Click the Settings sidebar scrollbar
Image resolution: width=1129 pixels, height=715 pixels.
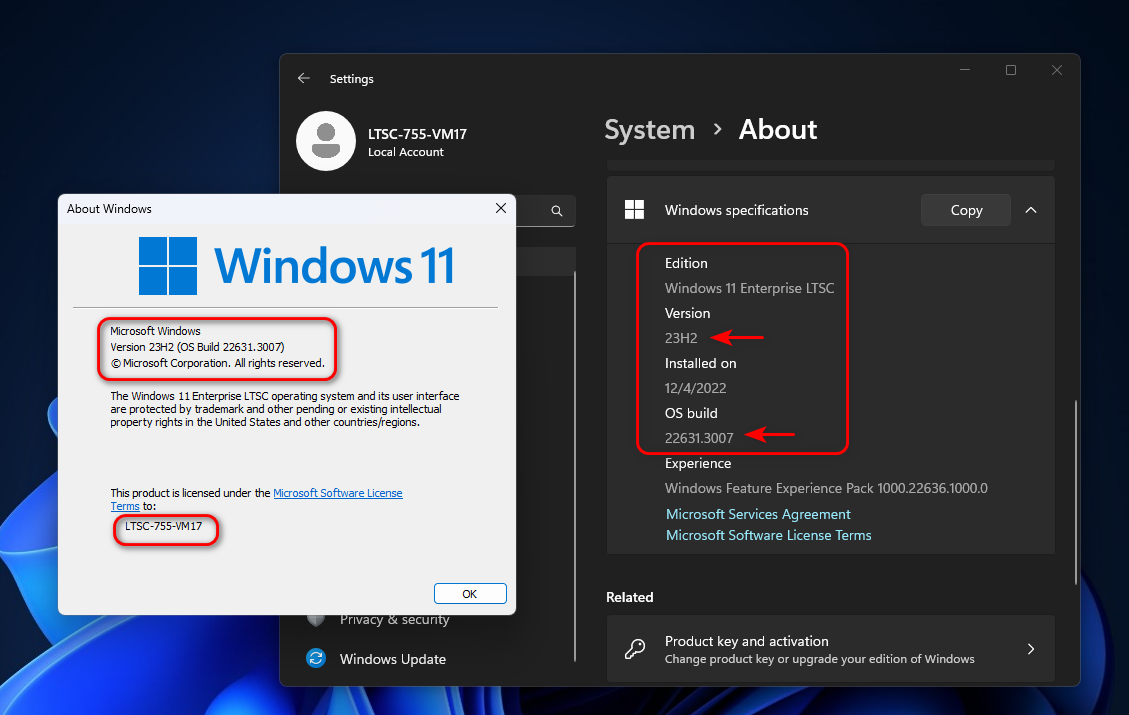tap(575, 467)
